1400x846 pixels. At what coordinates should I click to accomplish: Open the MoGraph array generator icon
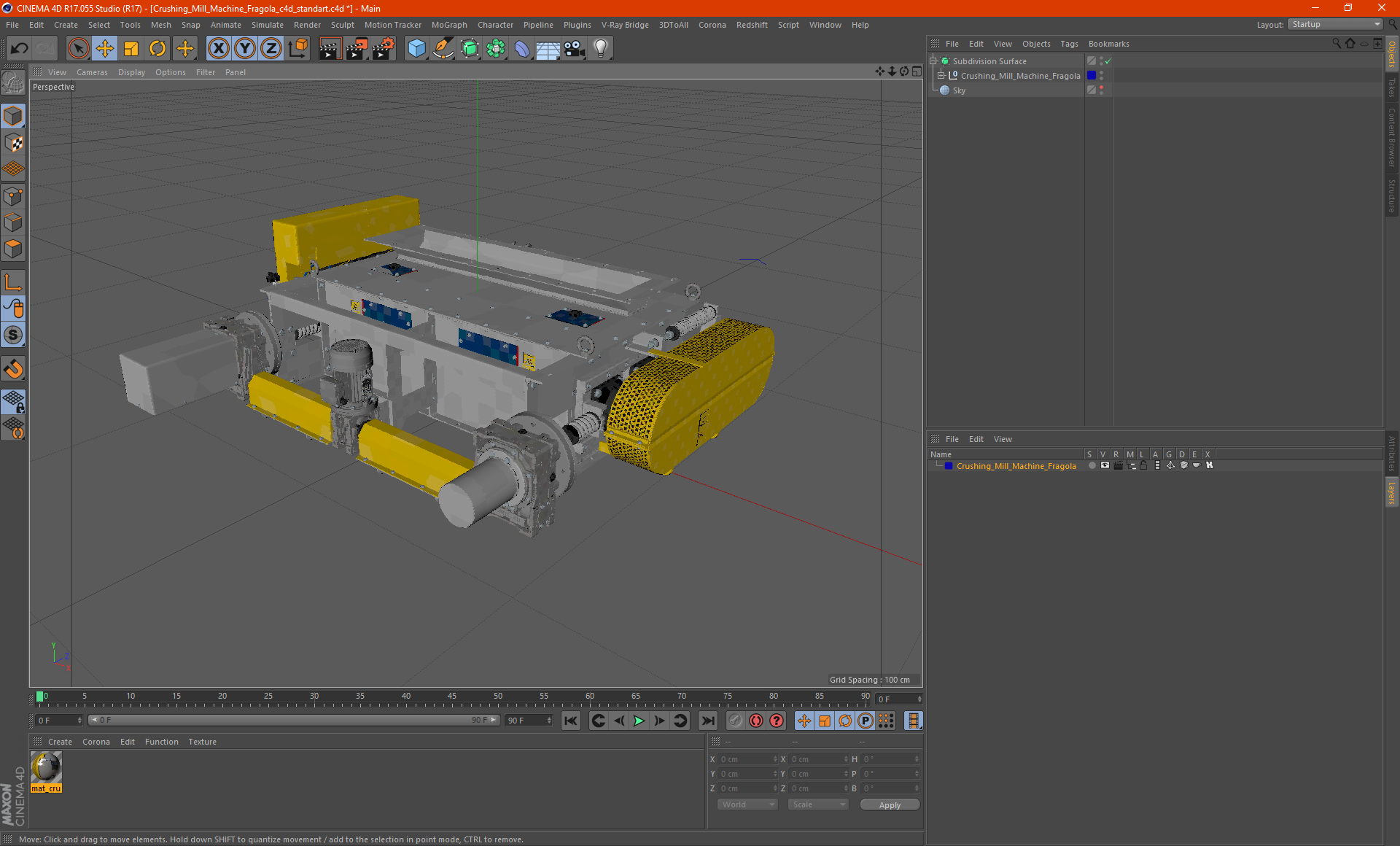pyautogui.click(x=496, y=49)
